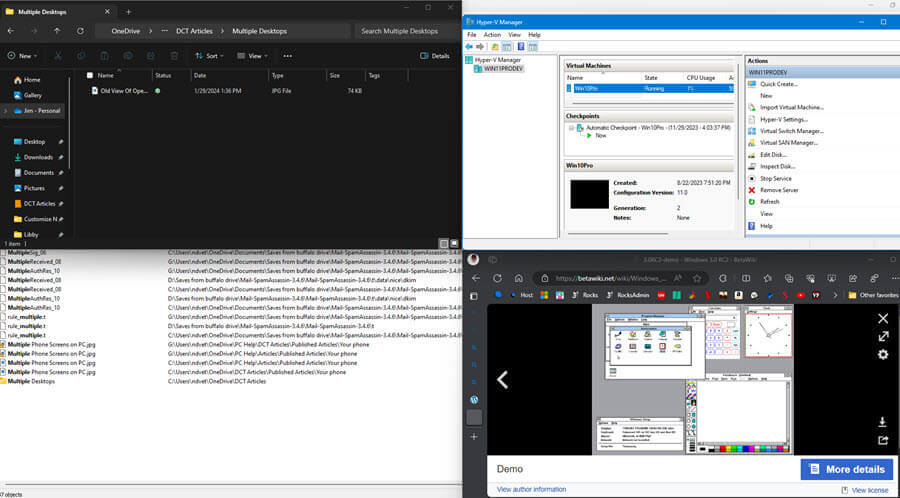This screenshot has width=900, height=498.
Task: Click the Up arrow in File Explorer
Action: pos(56,31)
